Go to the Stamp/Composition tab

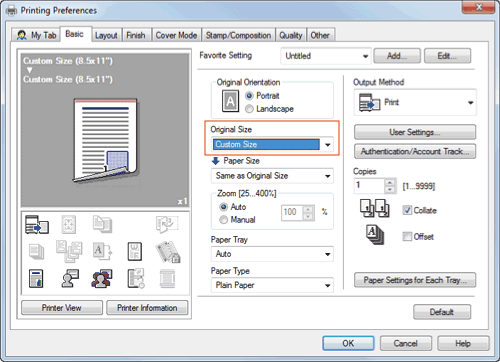(x=238, y=35)
